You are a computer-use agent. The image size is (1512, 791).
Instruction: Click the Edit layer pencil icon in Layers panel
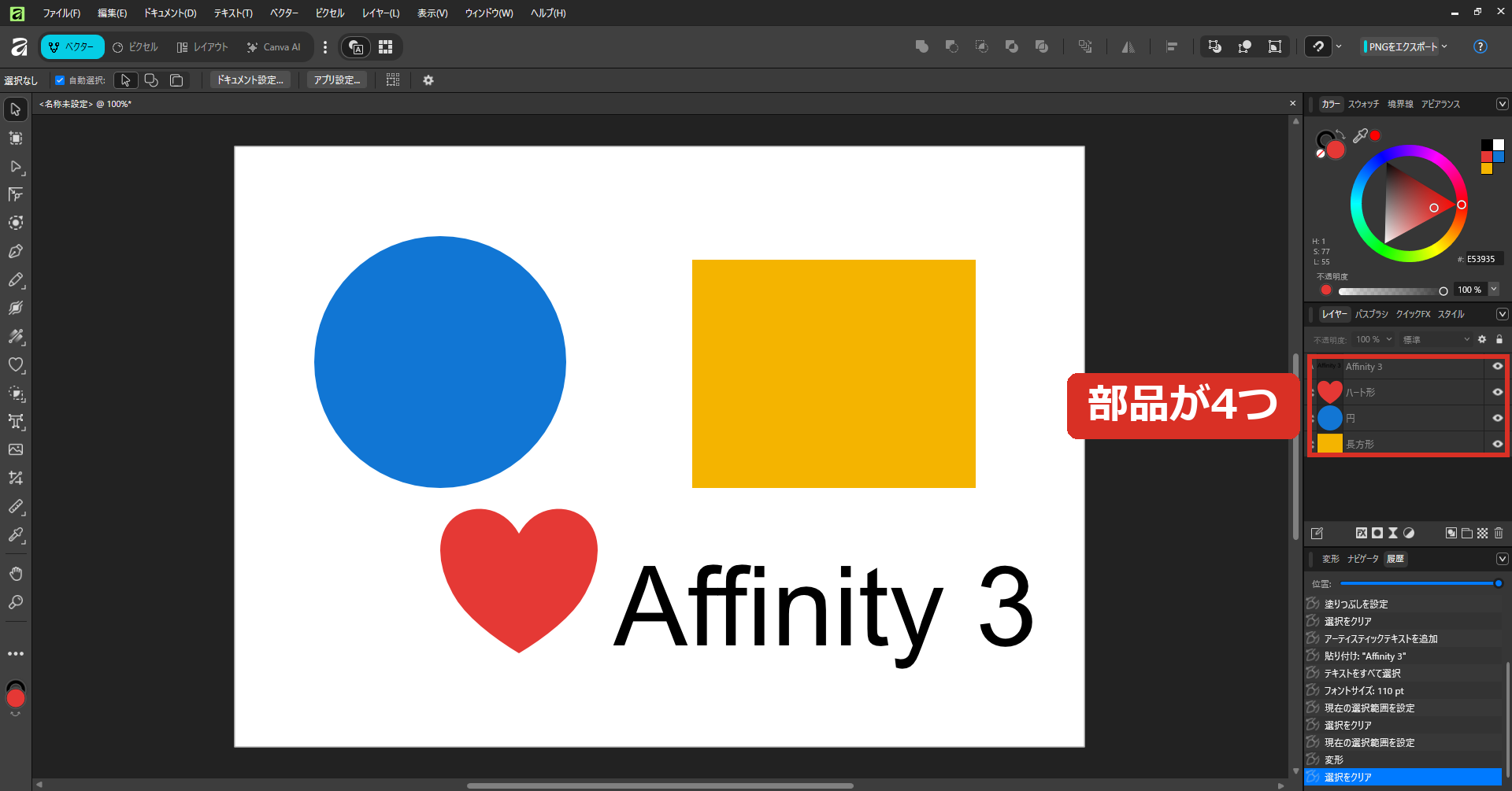(x=1317, y=533)
